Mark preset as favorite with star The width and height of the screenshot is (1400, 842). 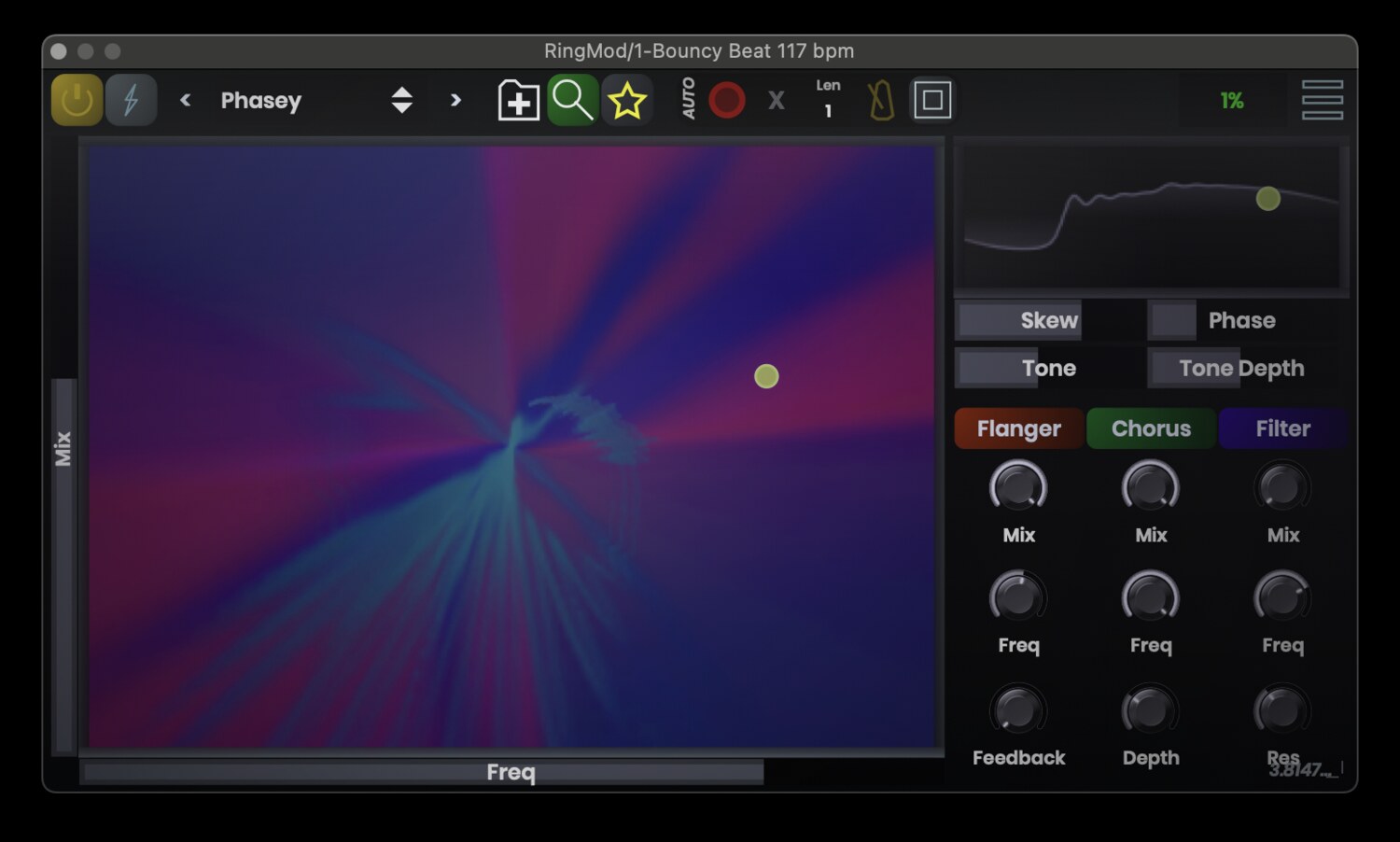click(x=626, y=100)
